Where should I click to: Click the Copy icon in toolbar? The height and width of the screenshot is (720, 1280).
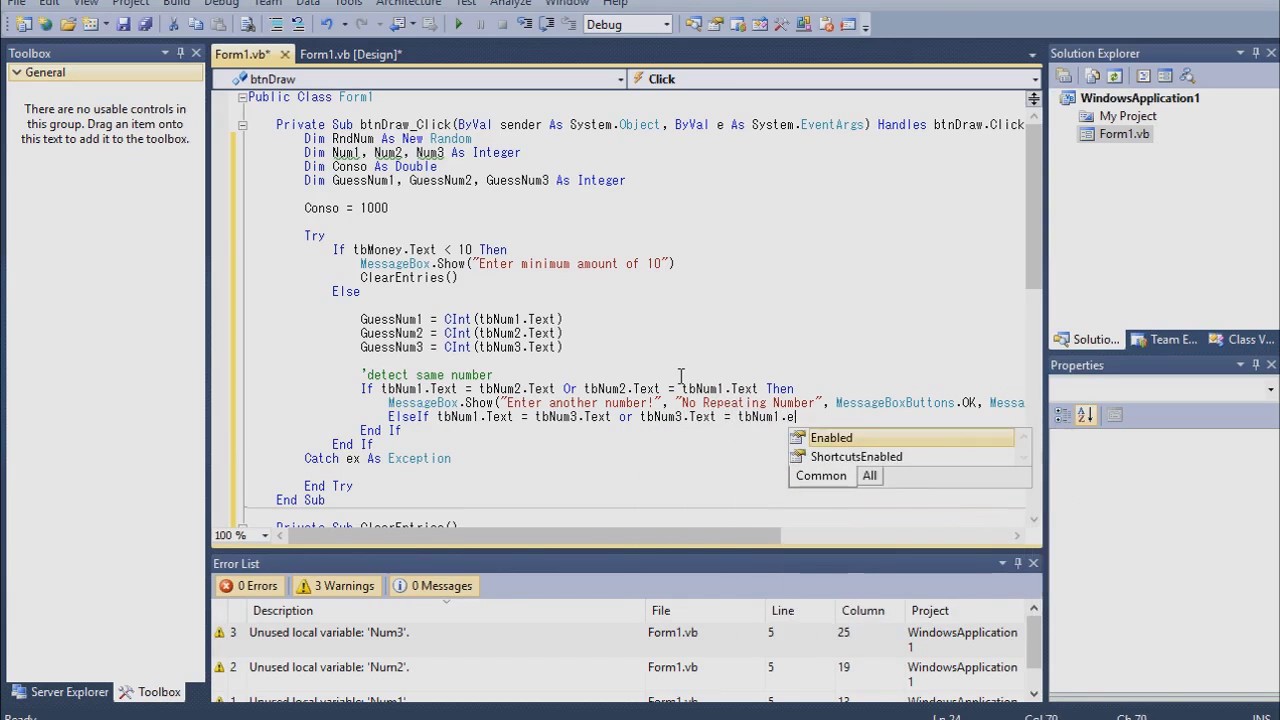pyautogui.click(x=196, y=24)
